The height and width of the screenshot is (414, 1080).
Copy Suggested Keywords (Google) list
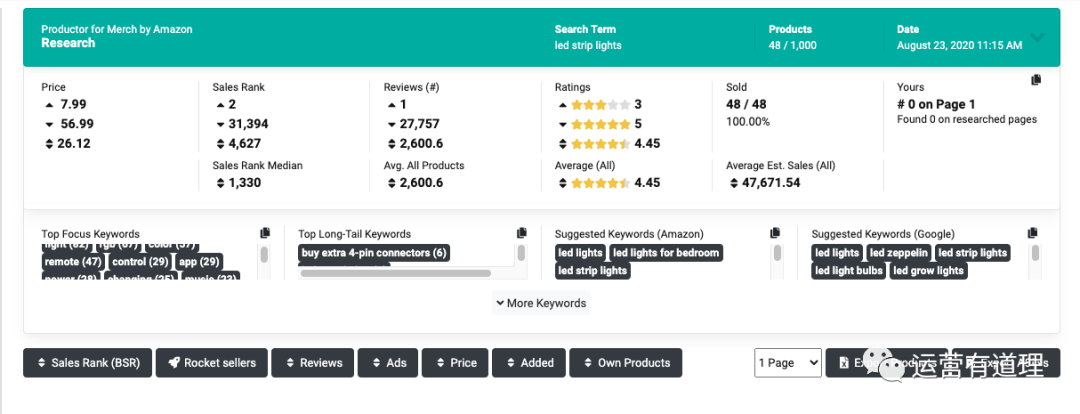pyautogui.click(x=1032, y=234)
